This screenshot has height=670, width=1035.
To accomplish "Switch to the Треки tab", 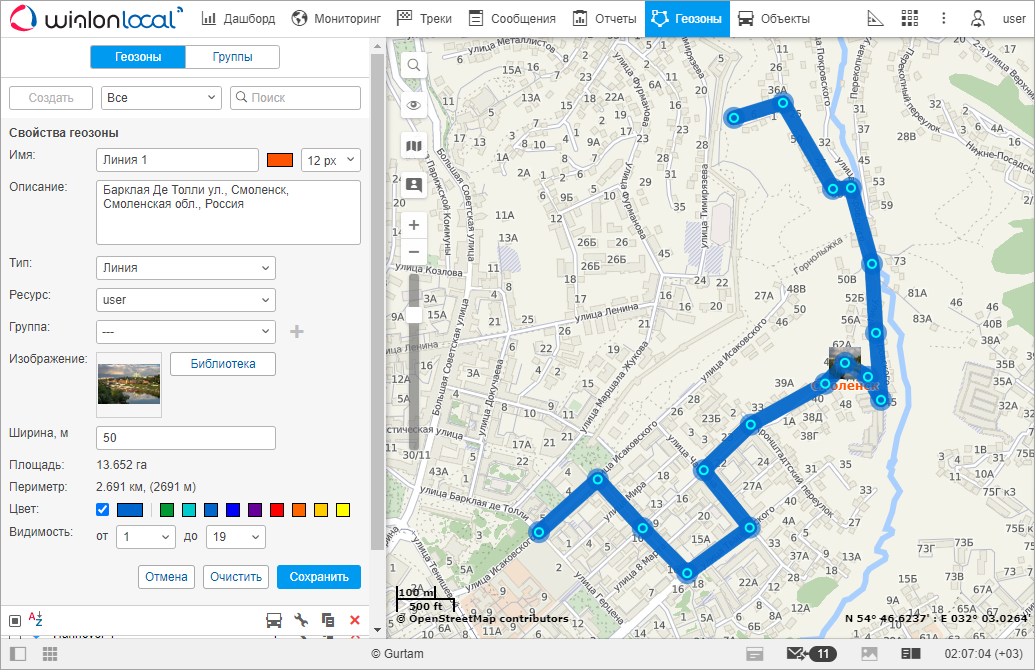I will (424, 18).
